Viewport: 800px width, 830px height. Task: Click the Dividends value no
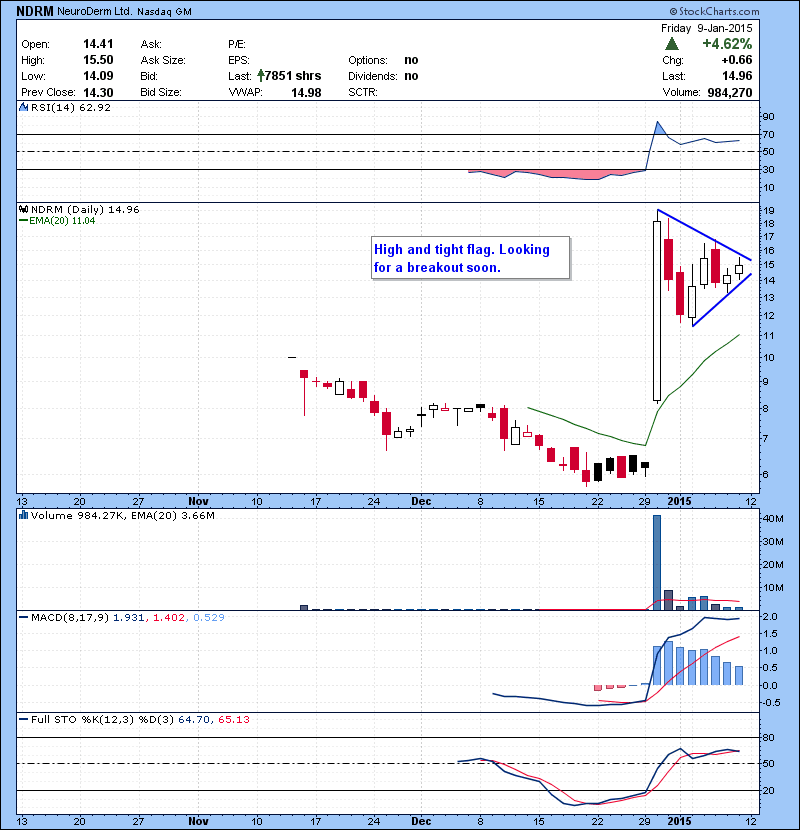[411, 76]
